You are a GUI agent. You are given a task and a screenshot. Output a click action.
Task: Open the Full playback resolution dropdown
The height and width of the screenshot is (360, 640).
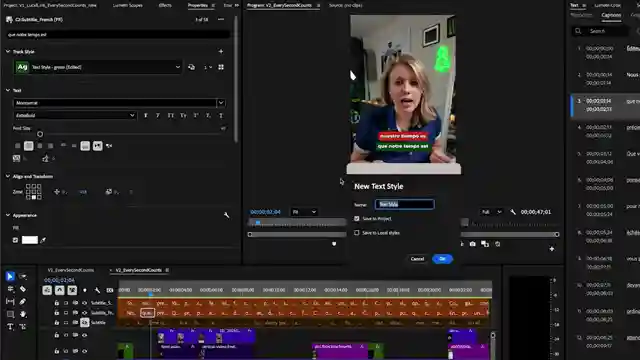(x=491, y=212)
